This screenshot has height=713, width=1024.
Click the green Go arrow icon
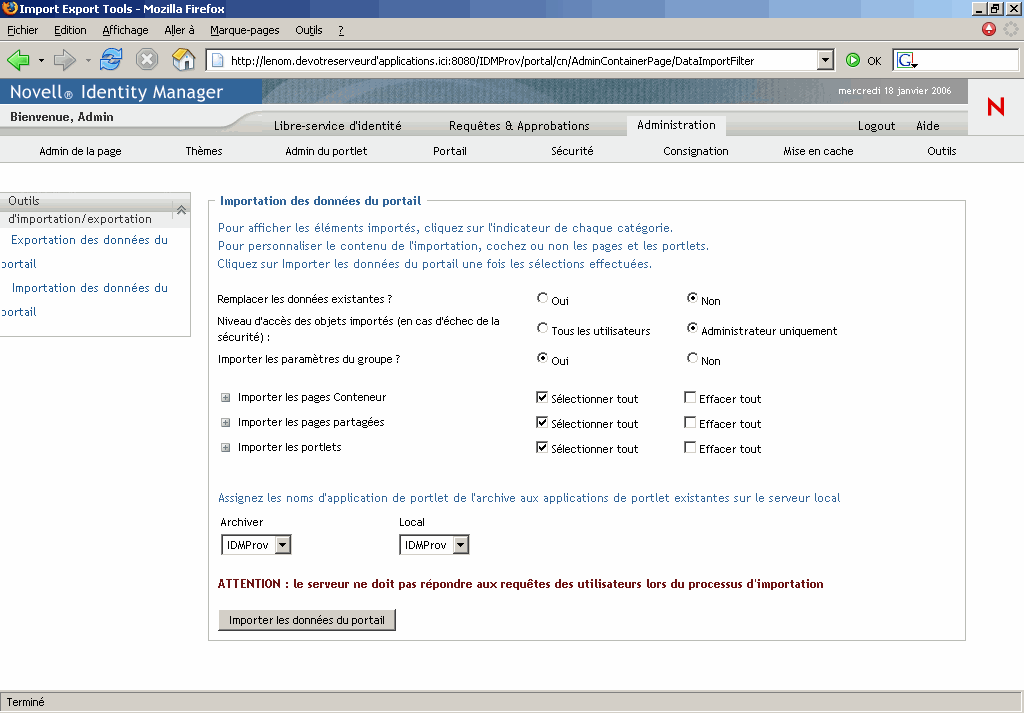tap(853, 60)
